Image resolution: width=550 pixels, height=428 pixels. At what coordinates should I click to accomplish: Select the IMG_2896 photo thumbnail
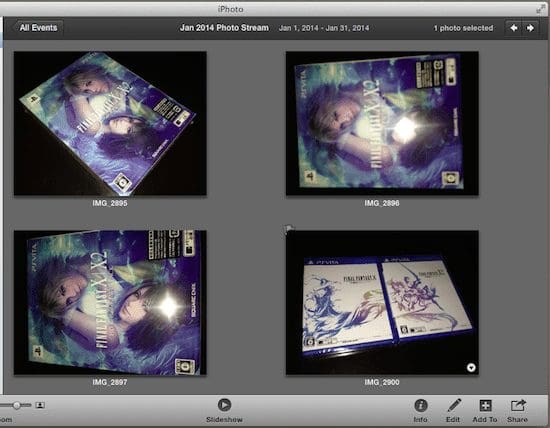pos(382,123)
